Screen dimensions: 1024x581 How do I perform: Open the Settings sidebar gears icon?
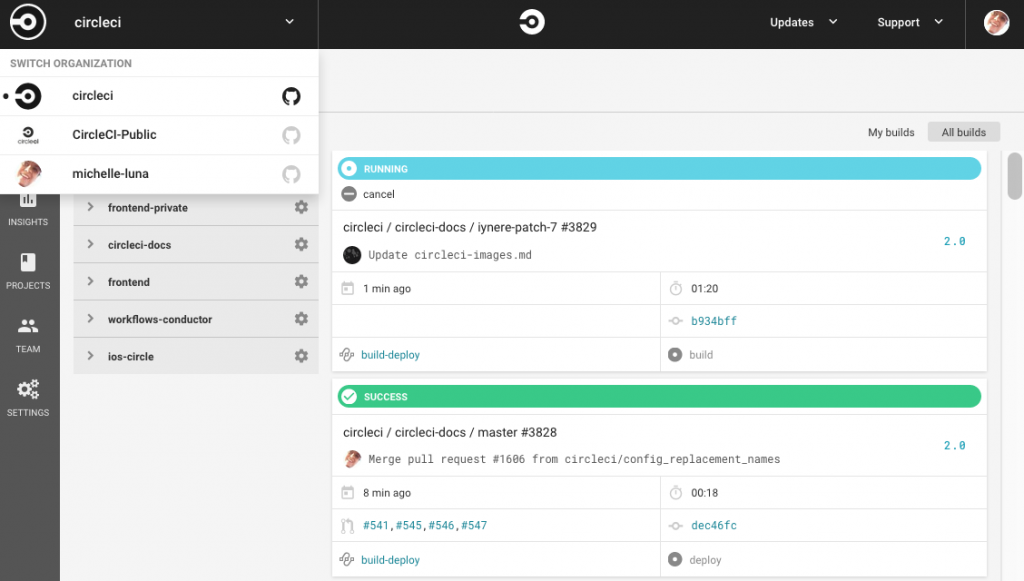(x=28, y=389)
